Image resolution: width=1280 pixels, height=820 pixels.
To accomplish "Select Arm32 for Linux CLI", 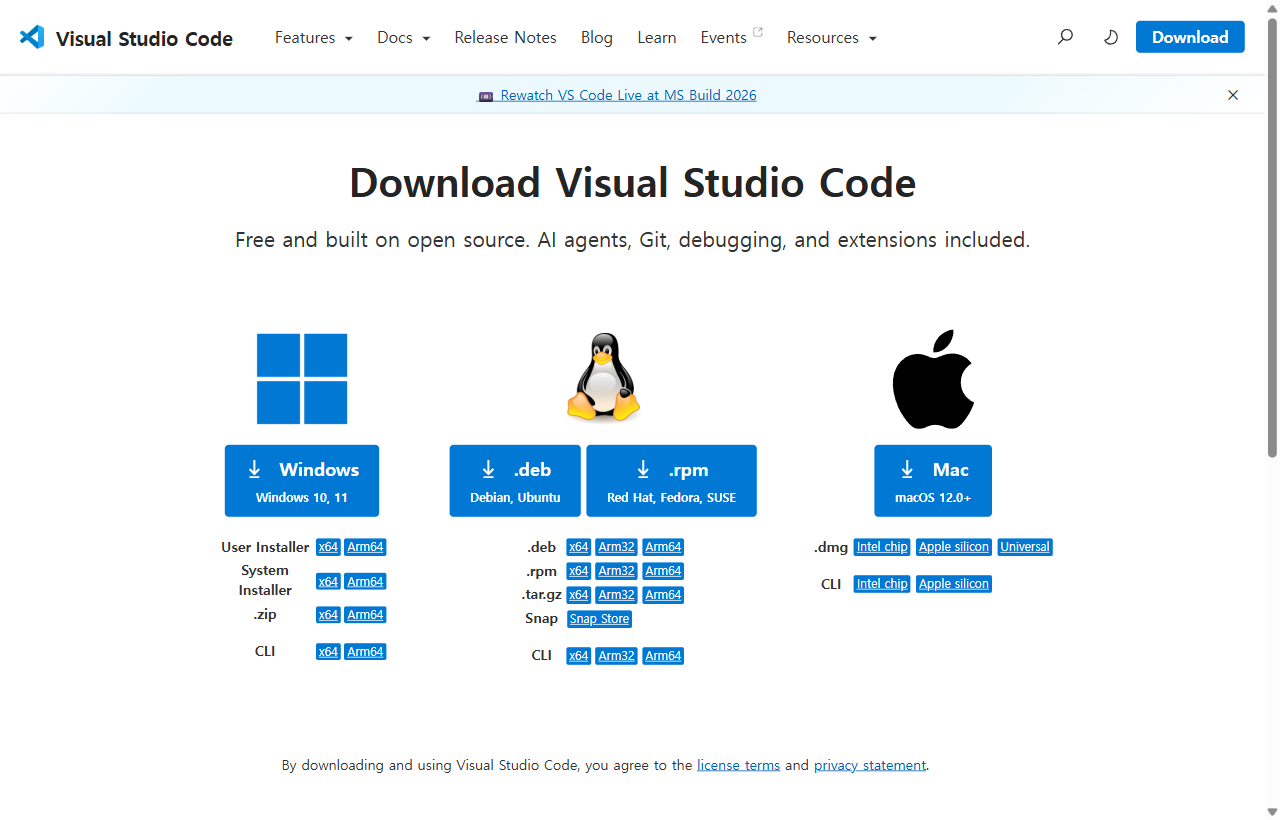I will pos(616,656).
